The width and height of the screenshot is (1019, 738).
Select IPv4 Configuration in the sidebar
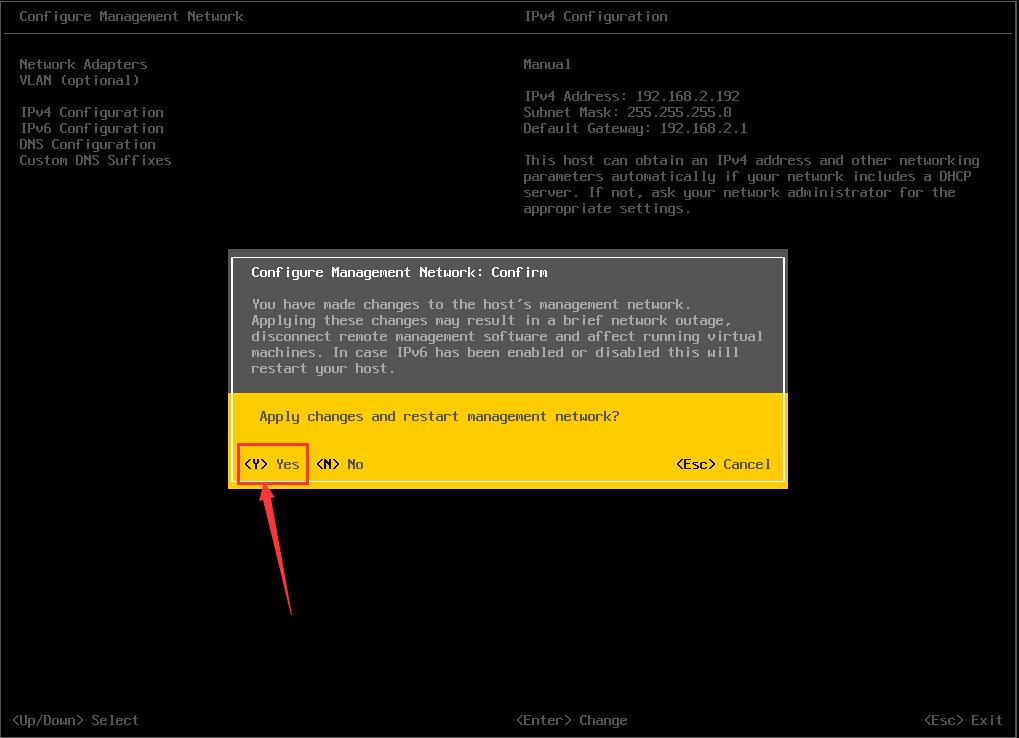click(91, 112)
